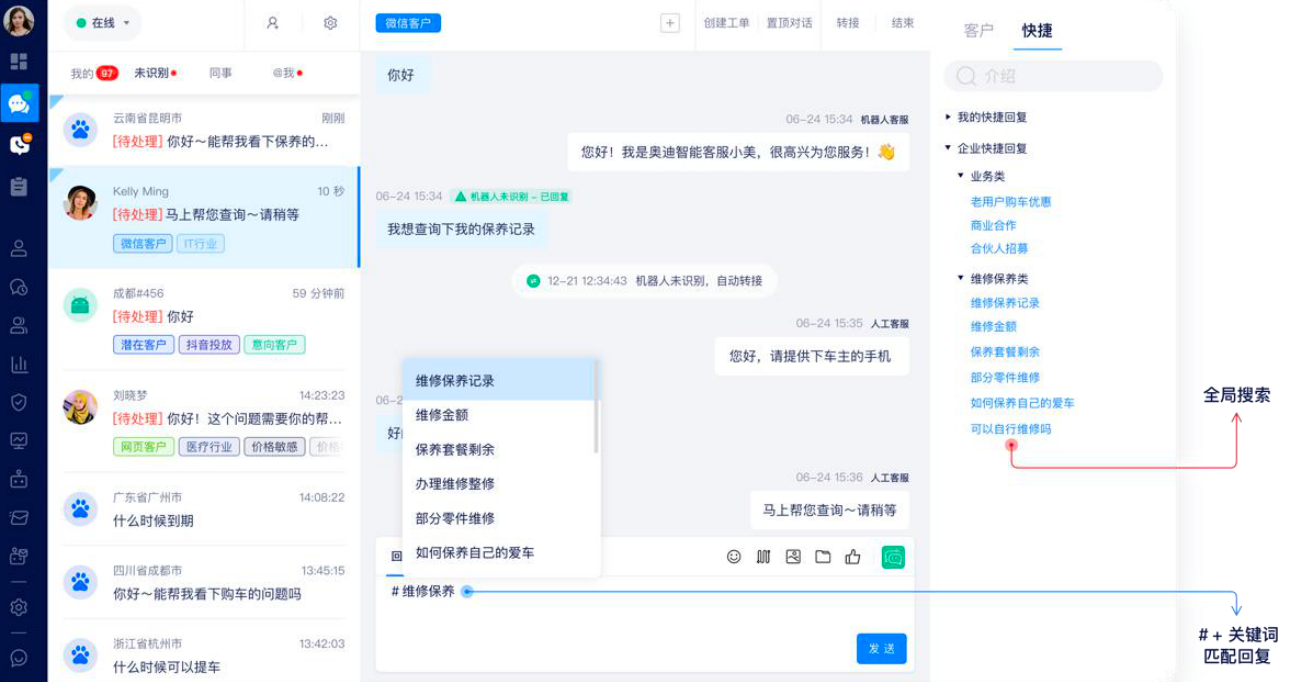Viewport: 1294px width, 682px height.
Task: Click the image attachment icon in input toolbar
Action: [793, 557]
